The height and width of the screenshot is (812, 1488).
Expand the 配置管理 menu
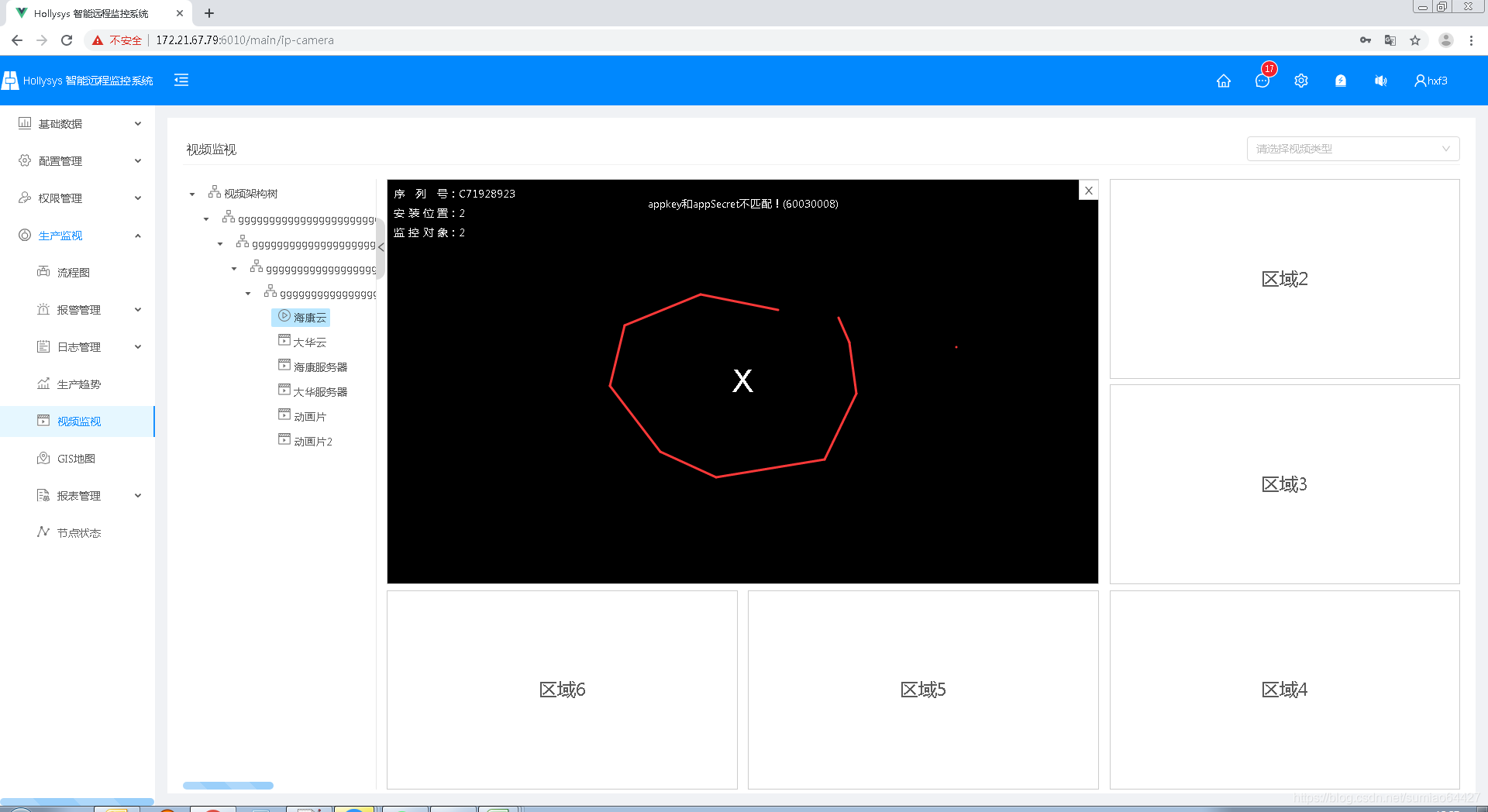pyautogui.click(x=77, y=161)
